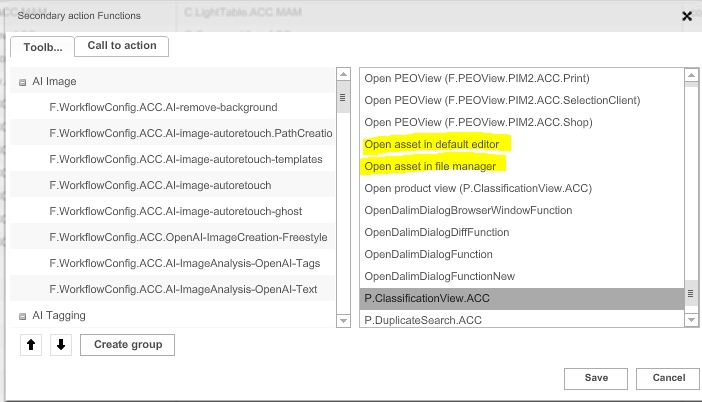The width and height of the screenshot is (702, 402).
Task: Collapse the AI Image group
Action: 22,82
